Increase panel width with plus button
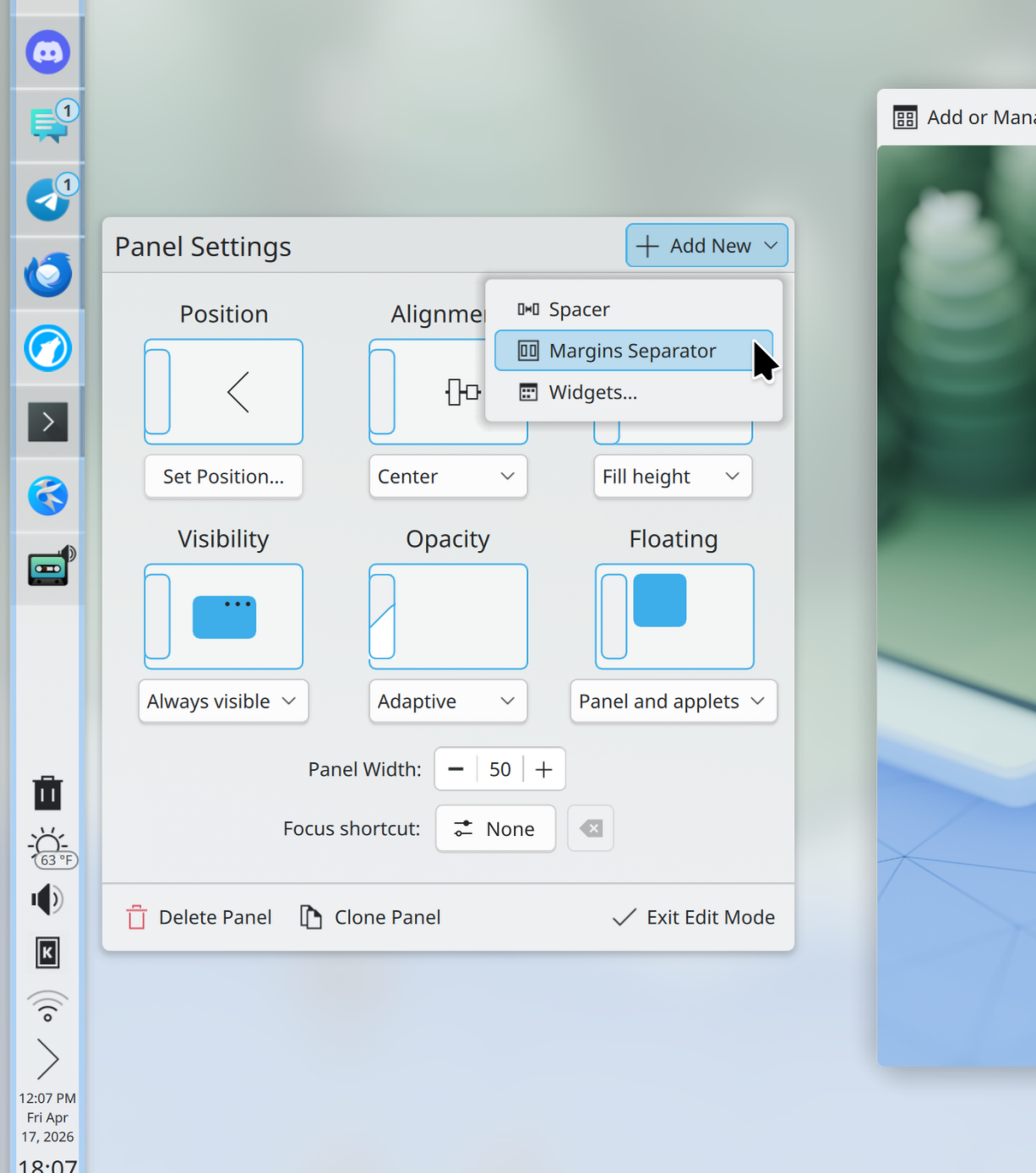The image size is (1036, 1173). tap(544, 769)
